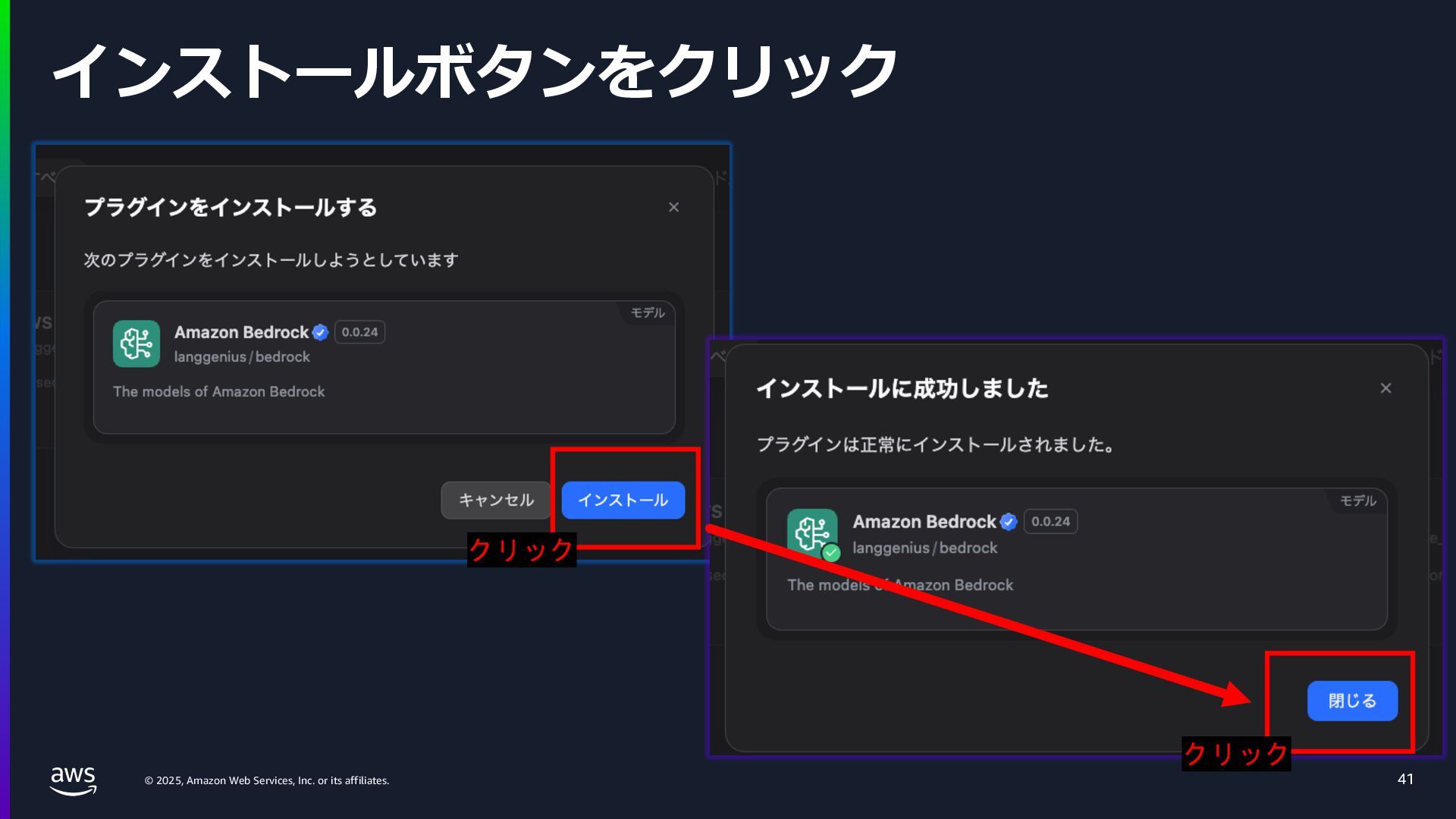Click the 閉じる button in success dialog
The height and width of the screenshot is (819, 1456).
(1352, 701)
